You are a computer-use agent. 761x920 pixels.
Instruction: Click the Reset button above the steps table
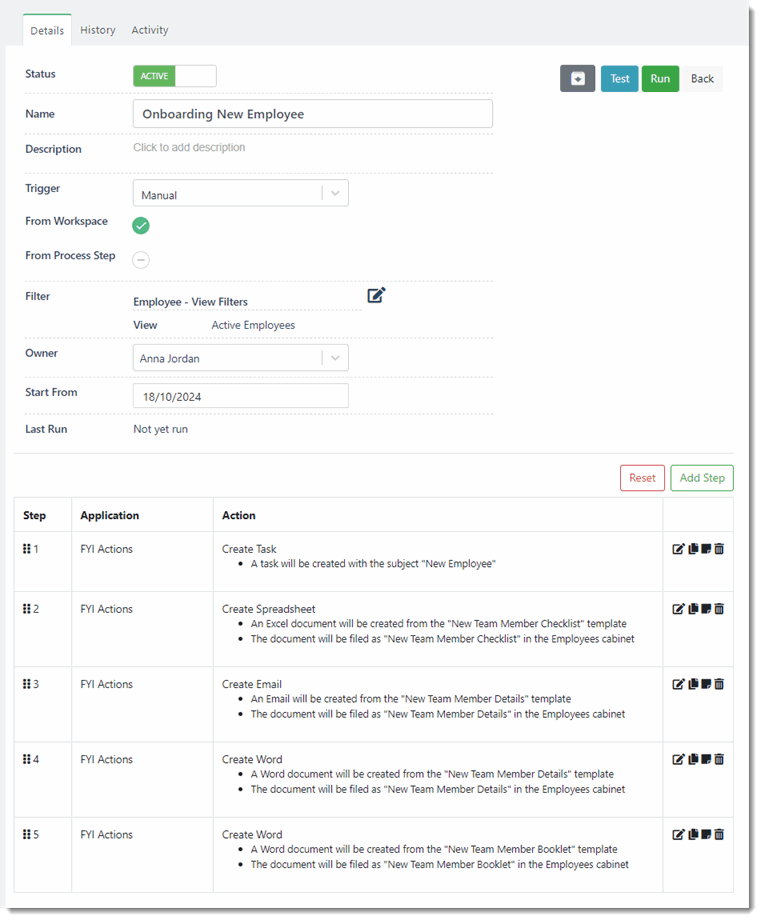pyautogui.click(x=642, y=478)
